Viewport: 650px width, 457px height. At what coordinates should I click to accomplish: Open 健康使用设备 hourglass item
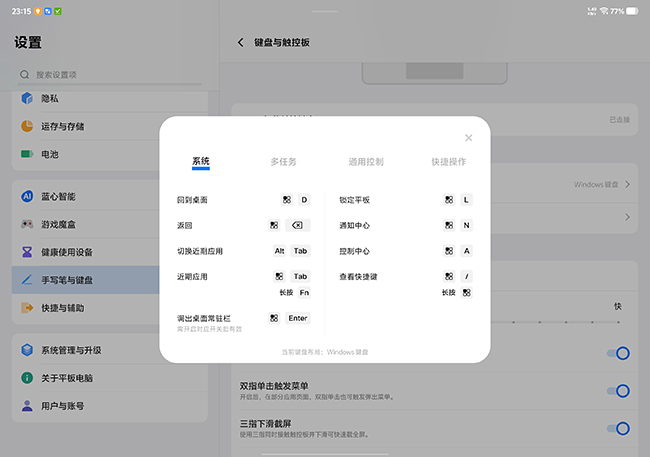[66, 252]
